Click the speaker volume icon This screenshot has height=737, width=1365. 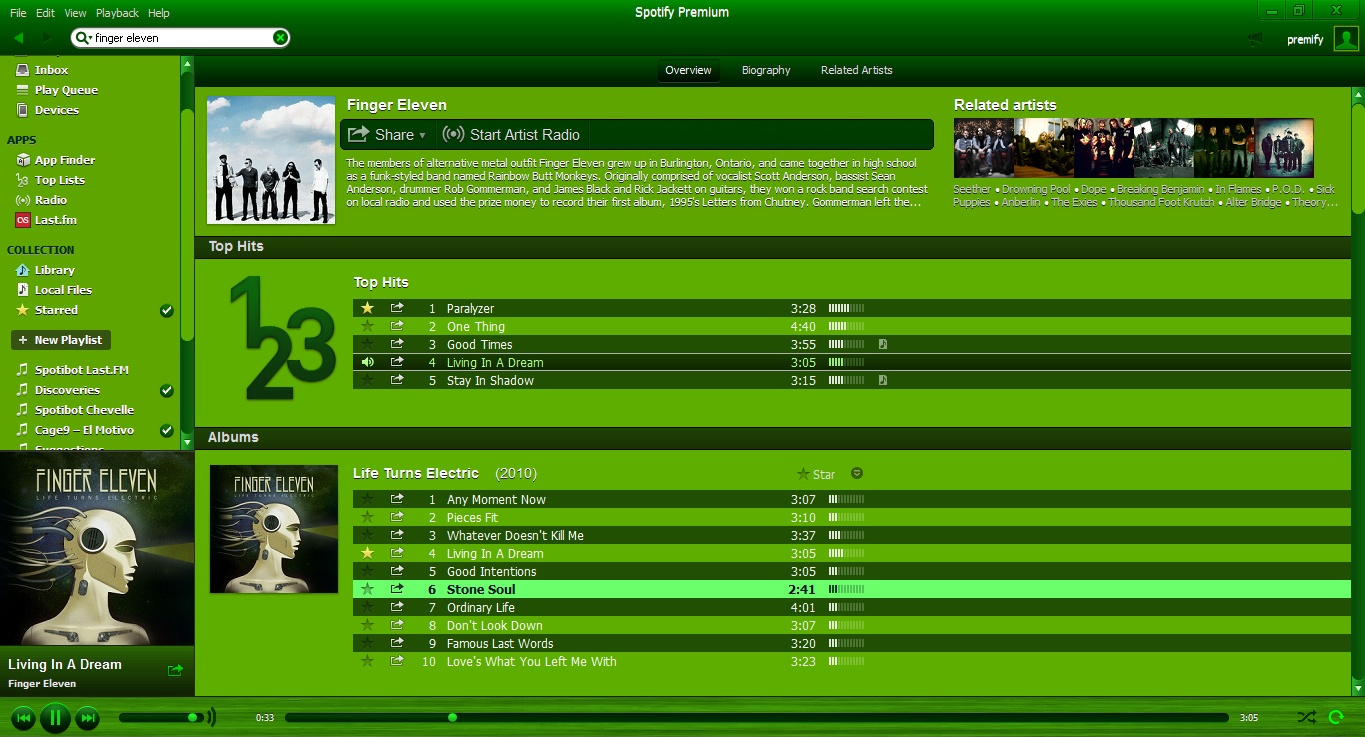pyautogui.click(x=211, y=717)
